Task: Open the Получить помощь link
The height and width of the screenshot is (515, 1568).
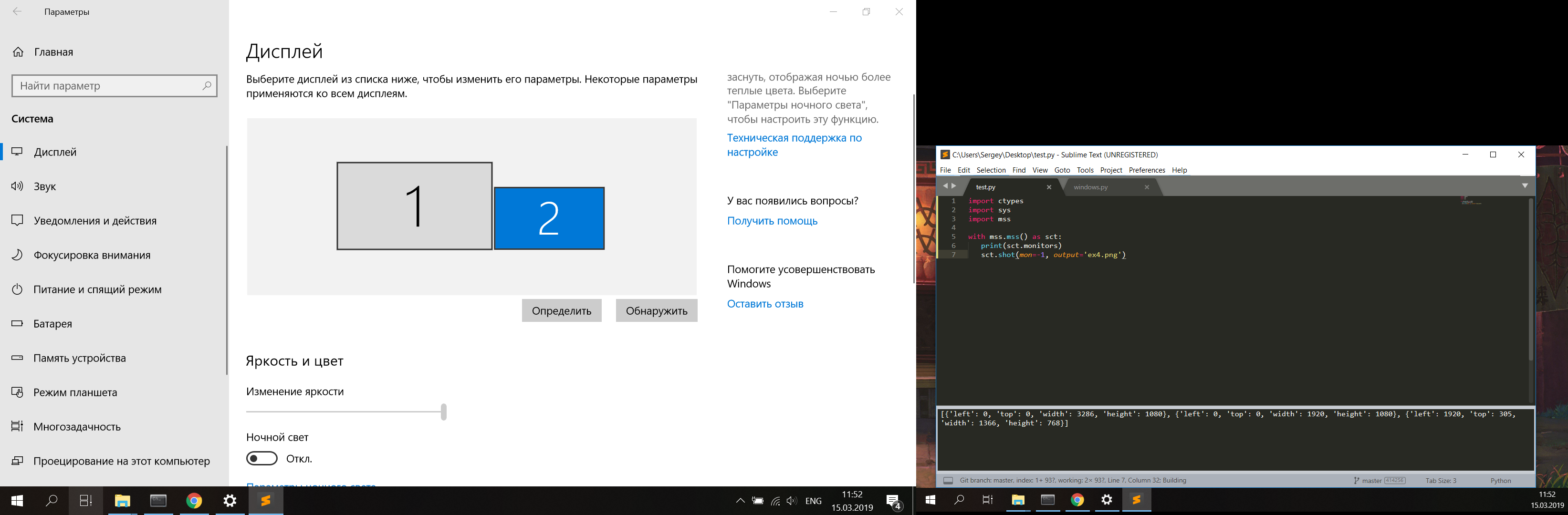Action: (772, 221)
